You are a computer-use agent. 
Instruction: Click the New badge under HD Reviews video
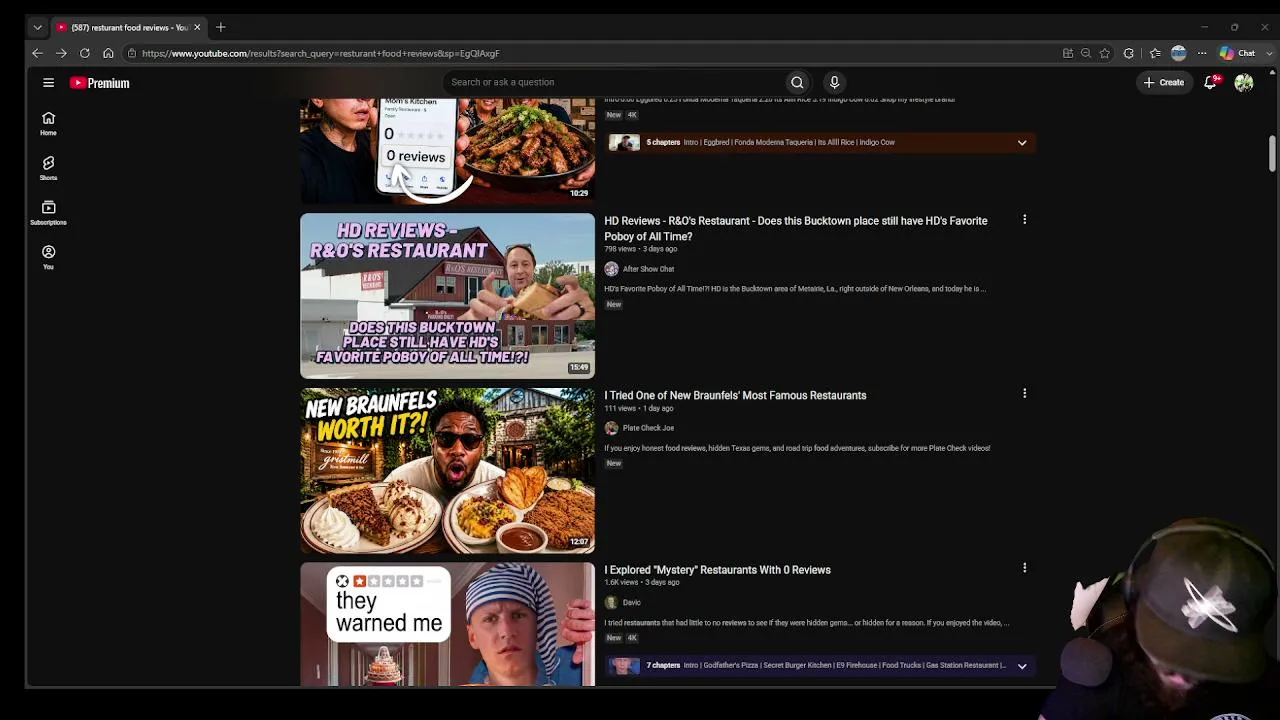click(614, 305)
